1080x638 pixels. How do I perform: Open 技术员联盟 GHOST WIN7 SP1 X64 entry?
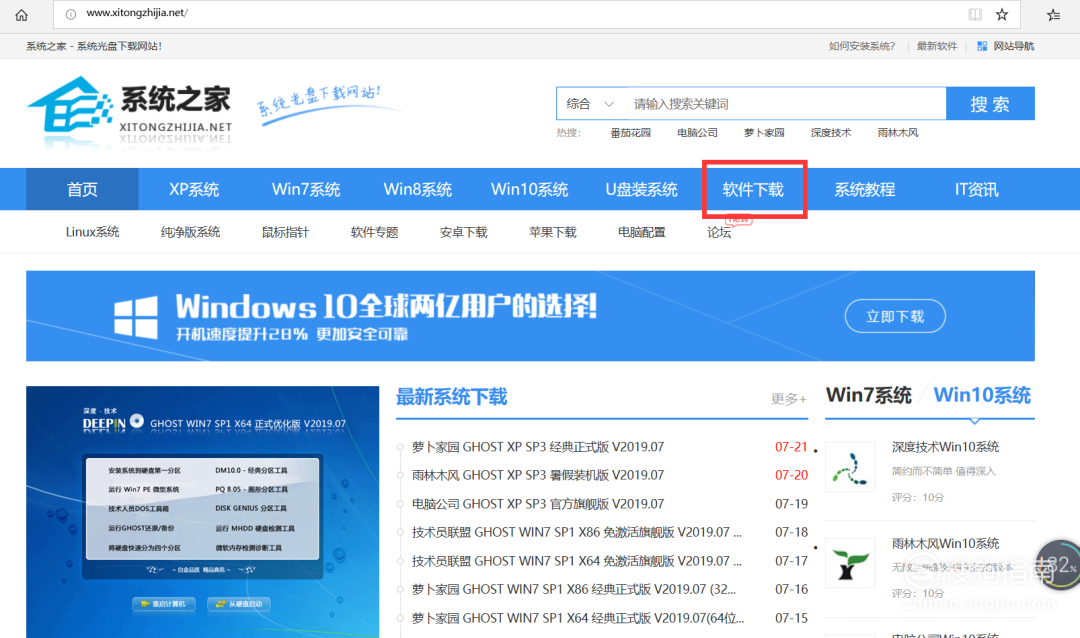577,562
